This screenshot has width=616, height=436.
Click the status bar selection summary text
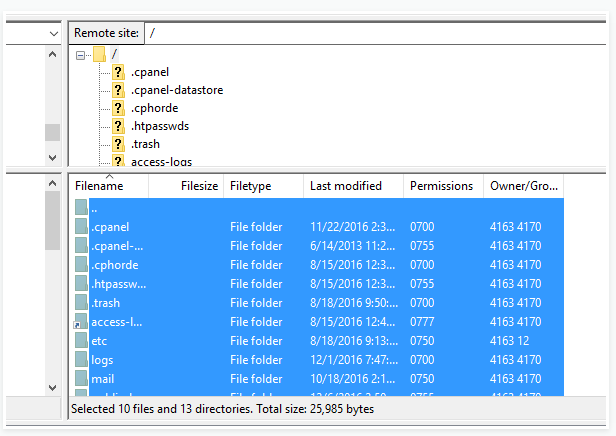point(222,409)
